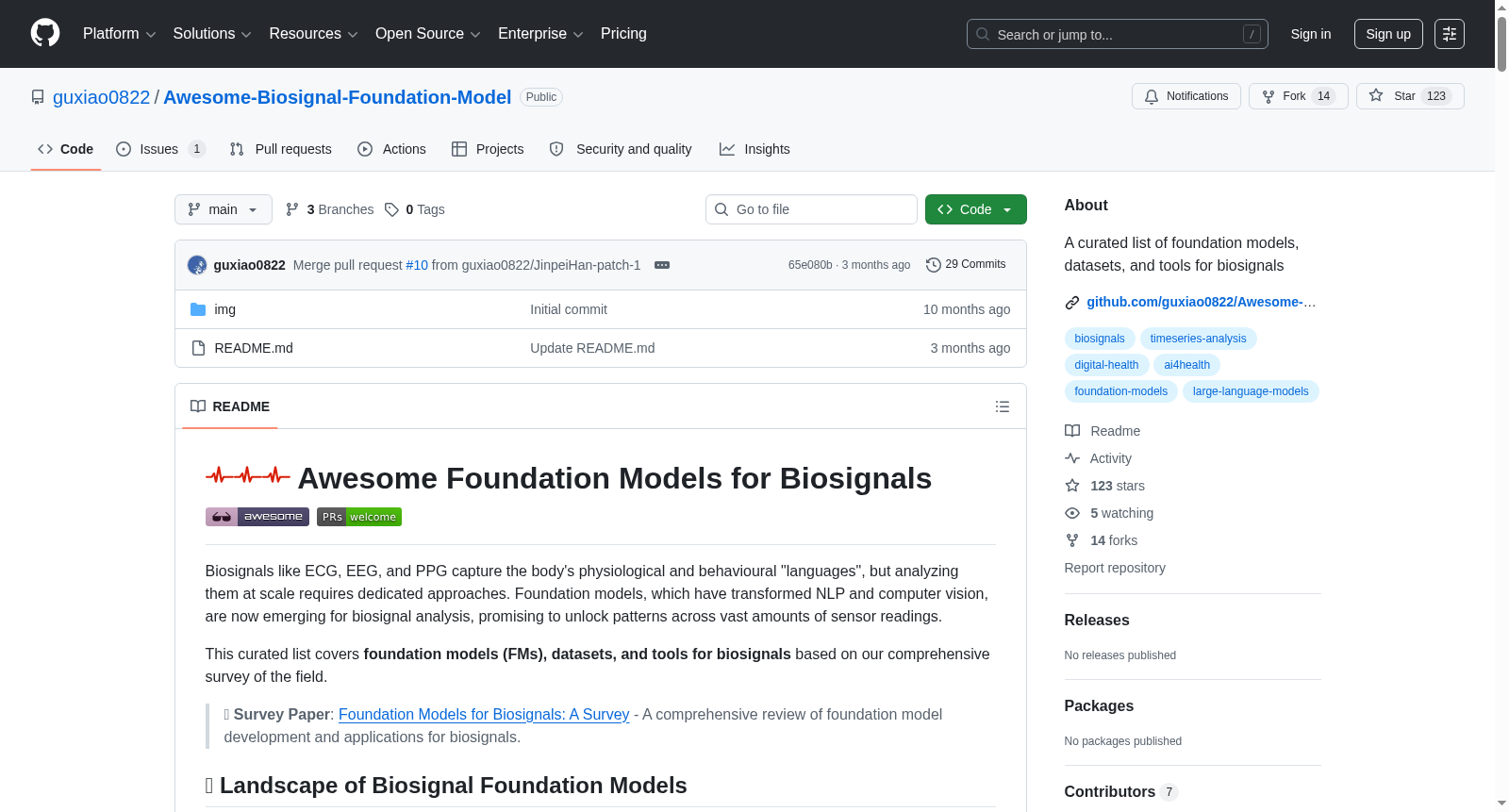The image size is (1509, 812).
Task: Click the bell icon in Notifications
Action: click(1152, 96)
